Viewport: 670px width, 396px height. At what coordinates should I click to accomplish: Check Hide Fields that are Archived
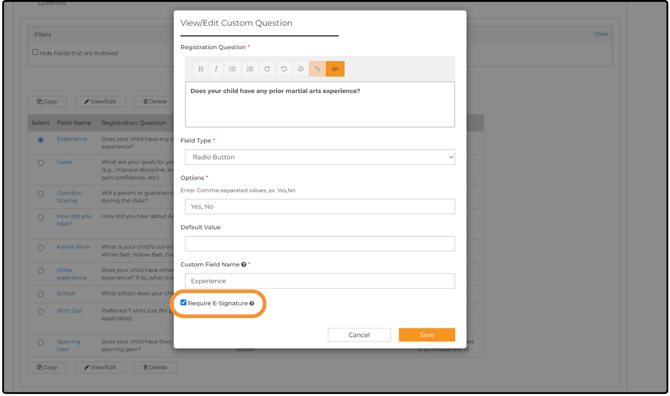click(x=35, y=52)
